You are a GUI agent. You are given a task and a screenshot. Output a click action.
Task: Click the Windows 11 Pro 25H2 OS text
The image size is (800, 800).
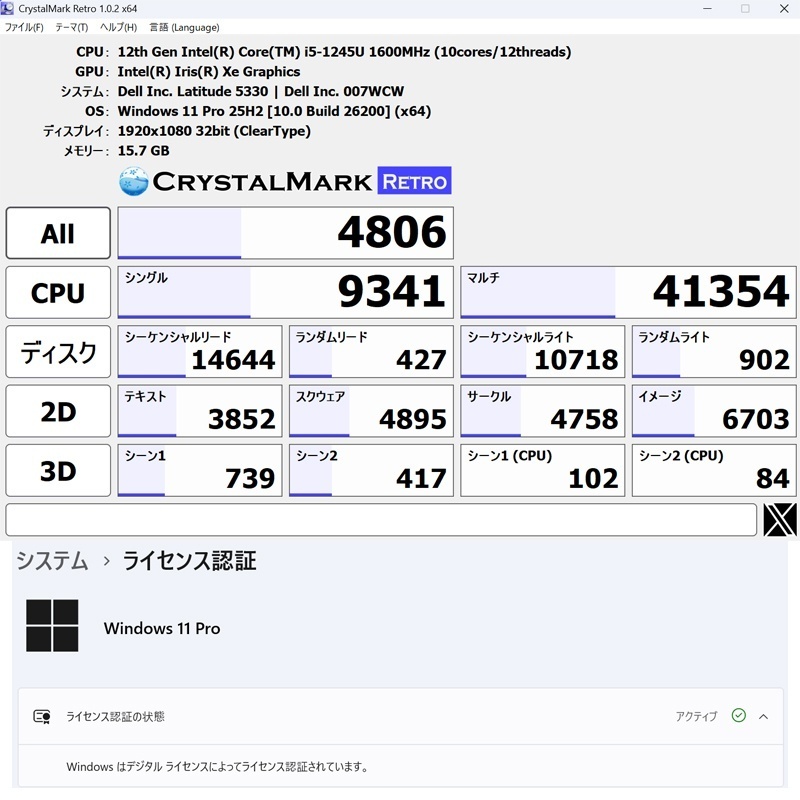pos(274,111)
